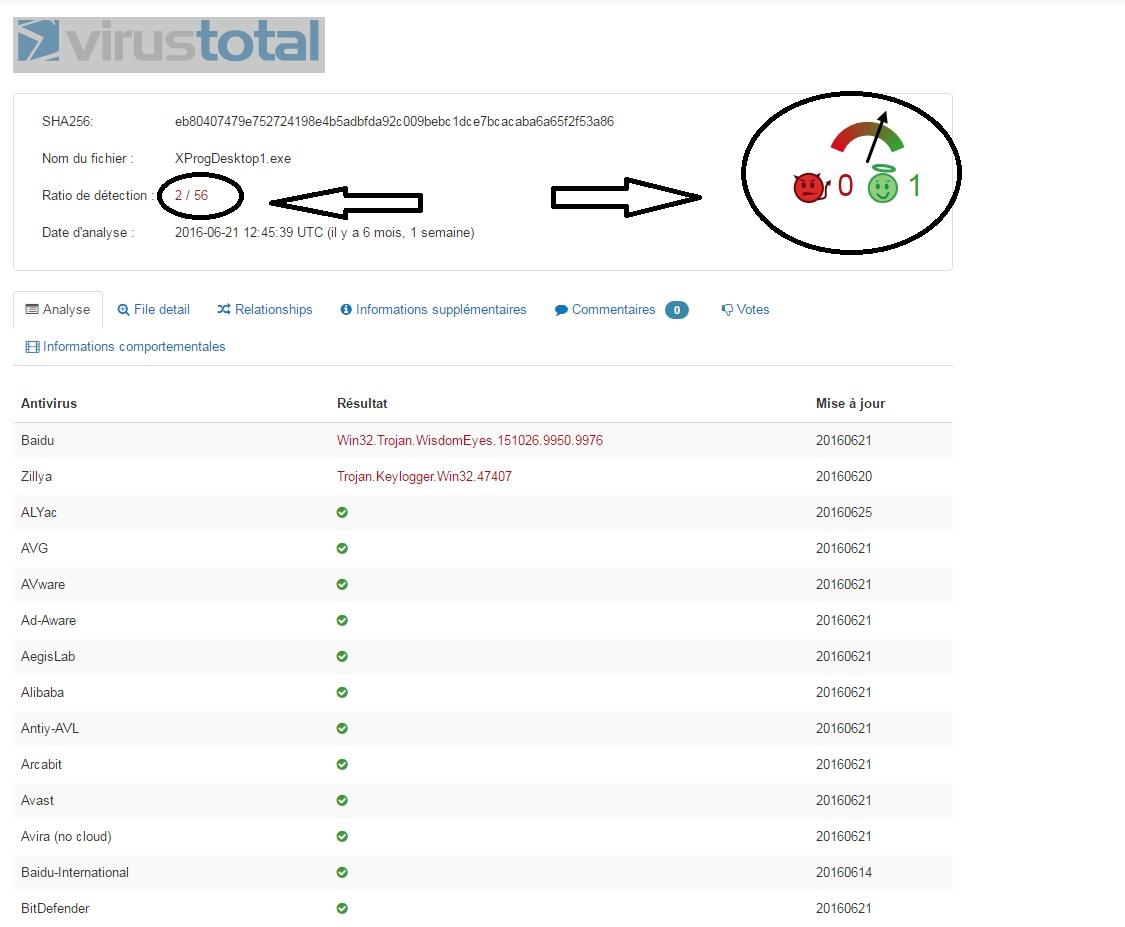Click the shuffle icon on Relationships
This screenshot has height=927, width=1125.
[224, 309]
